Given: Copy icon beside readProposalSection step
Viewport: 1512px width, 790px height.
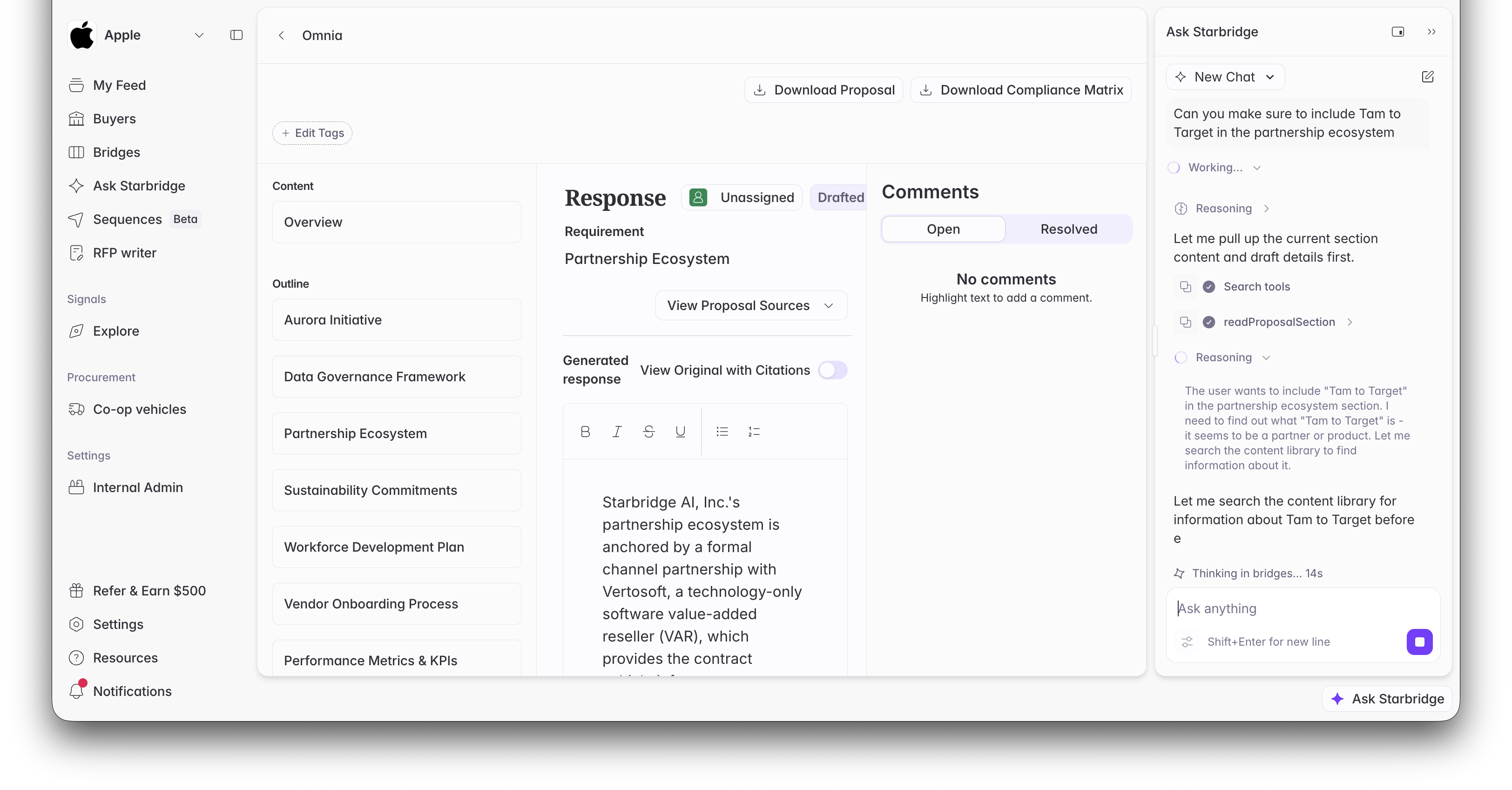Looking at the screenshot, I should click(x=1185, y=322).
